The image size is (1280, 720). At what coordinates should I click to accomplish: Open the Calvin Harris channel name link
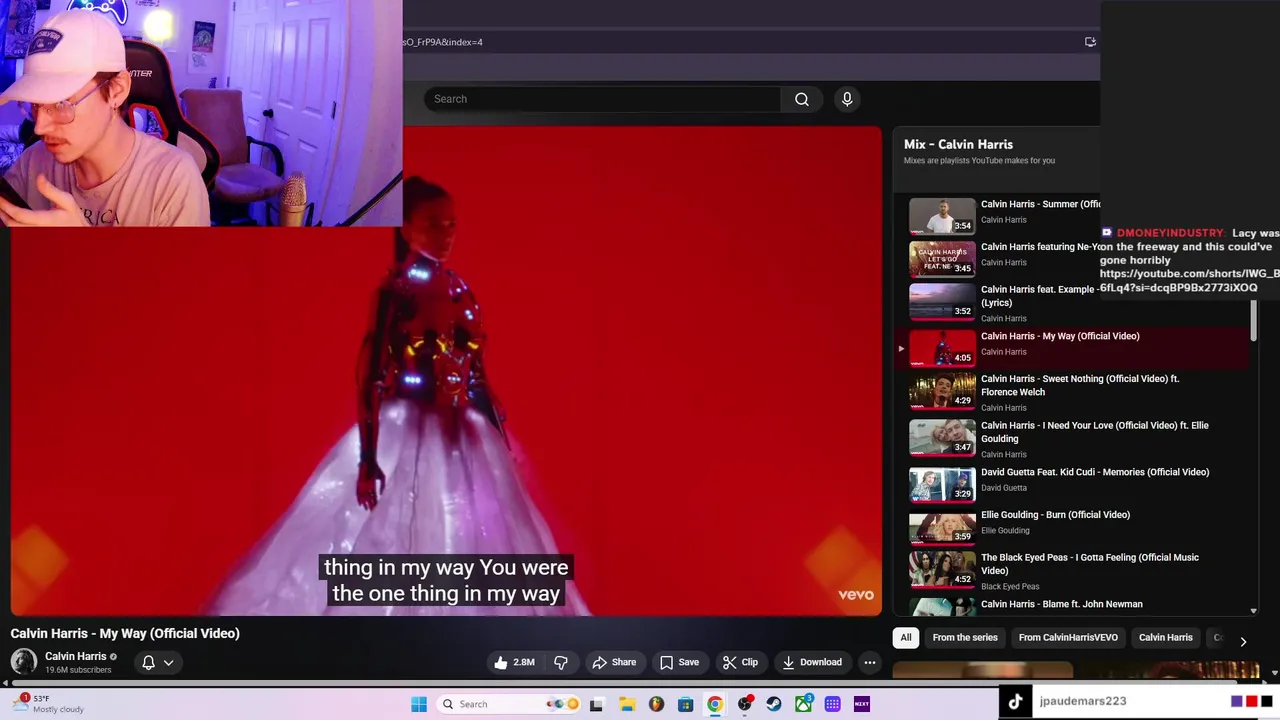pos(76,657)
